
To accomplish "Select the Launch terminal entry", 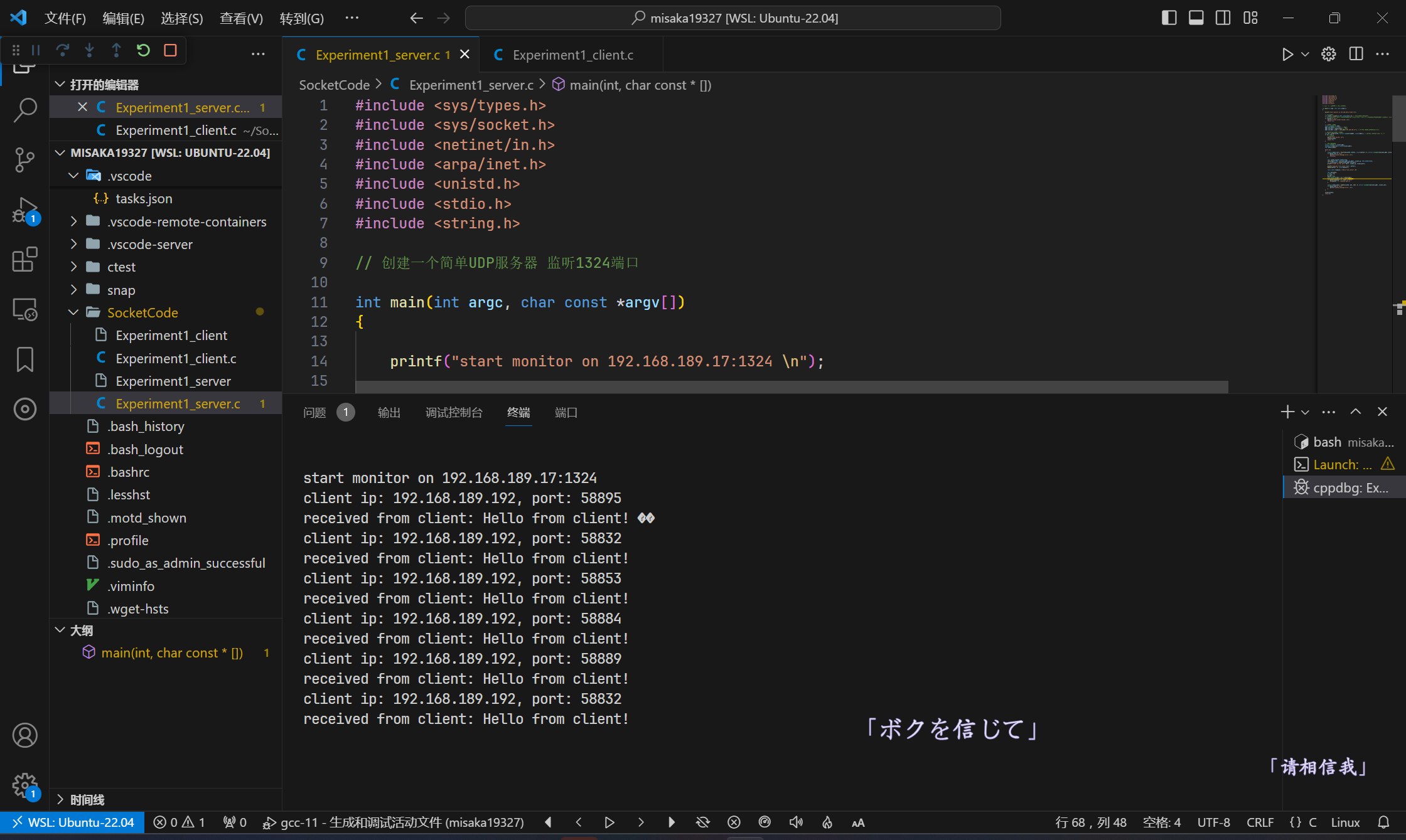I will [1344, 465].
